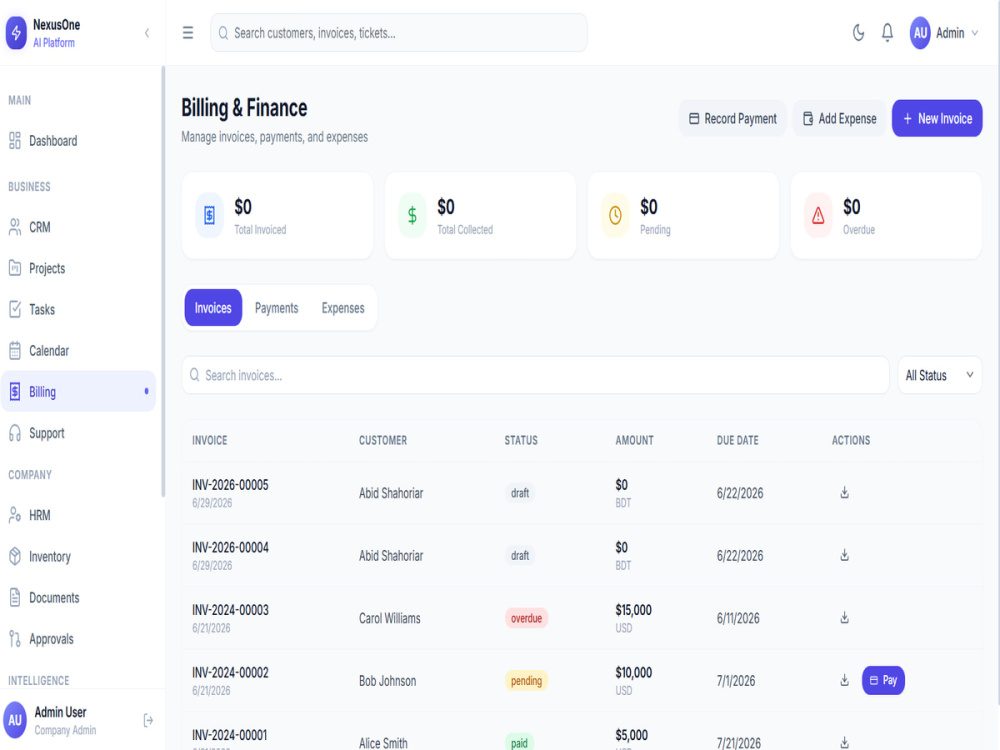Open Dashboard in the sidebar
This screenshot has width=1000, height=750.
tap(78, 141)
